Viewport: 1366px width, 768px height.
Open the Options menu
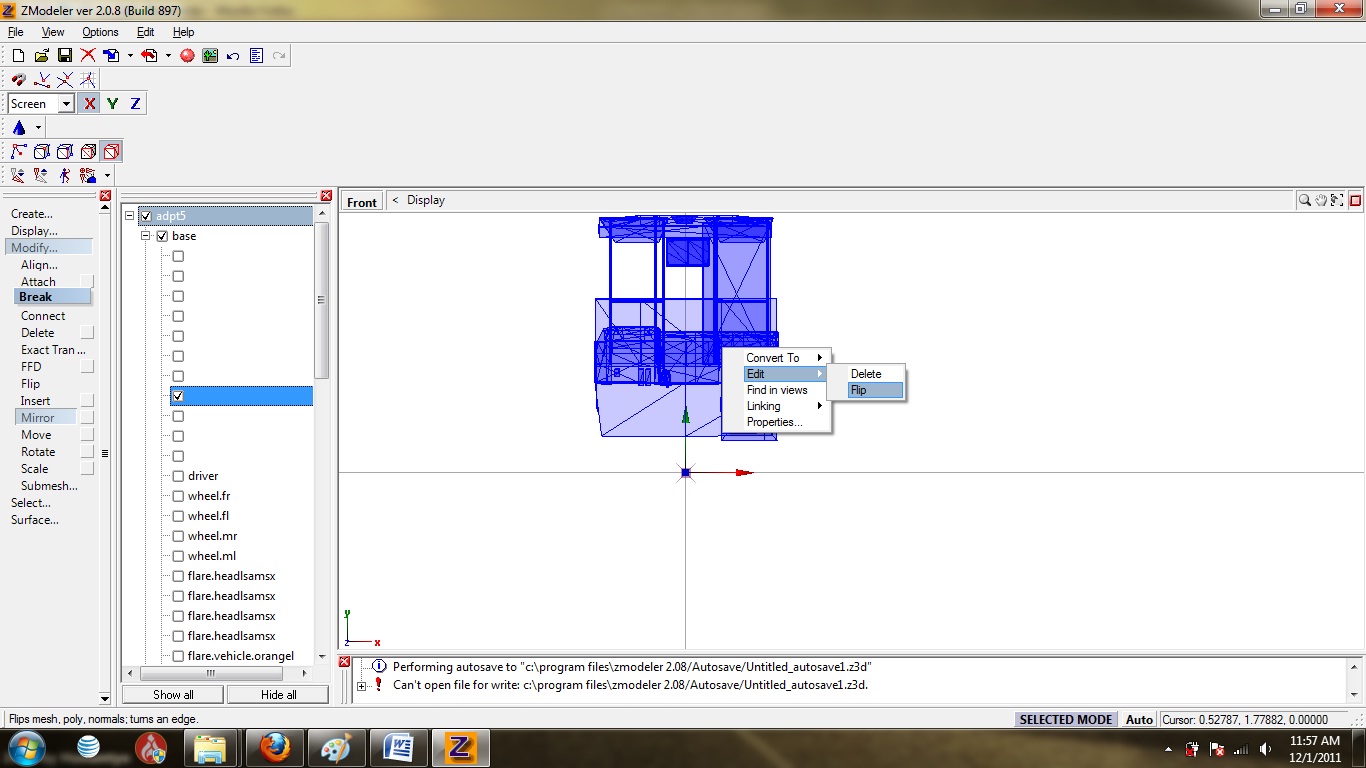(x=99, y=31)
